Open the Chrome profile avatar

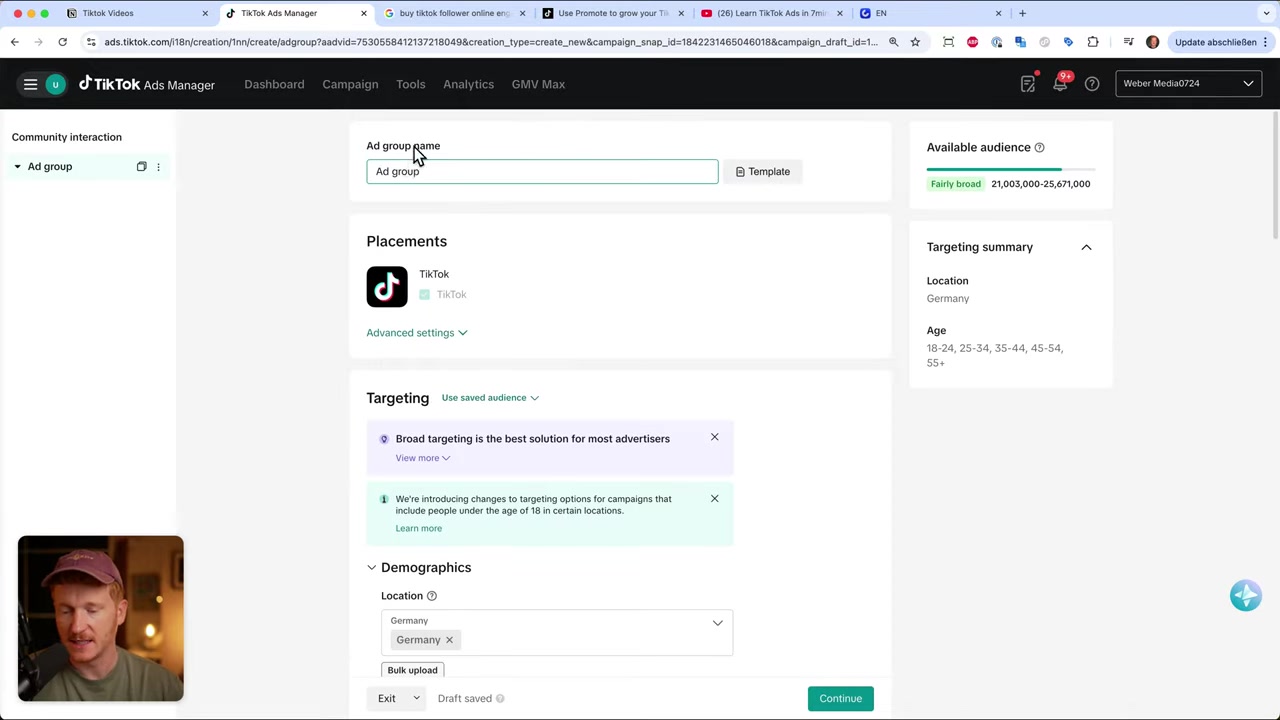pos(1152,42)
